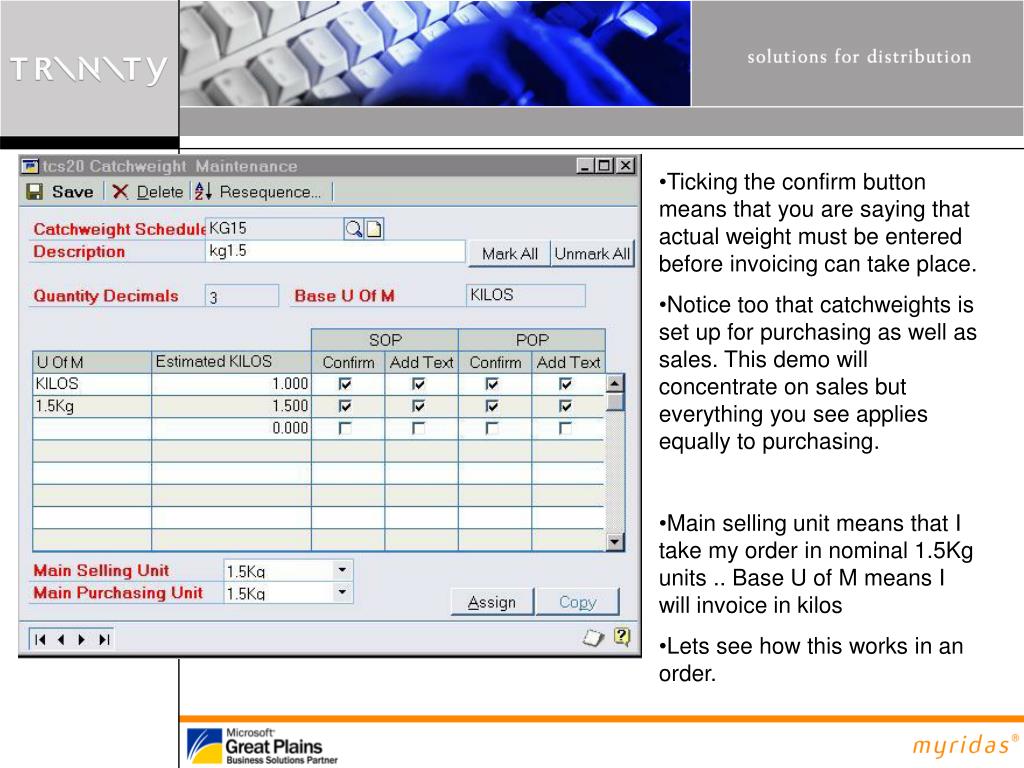Open the help question mark icon
The width and height of the screenshot is (1024, 768).
(x=622, y=636)
